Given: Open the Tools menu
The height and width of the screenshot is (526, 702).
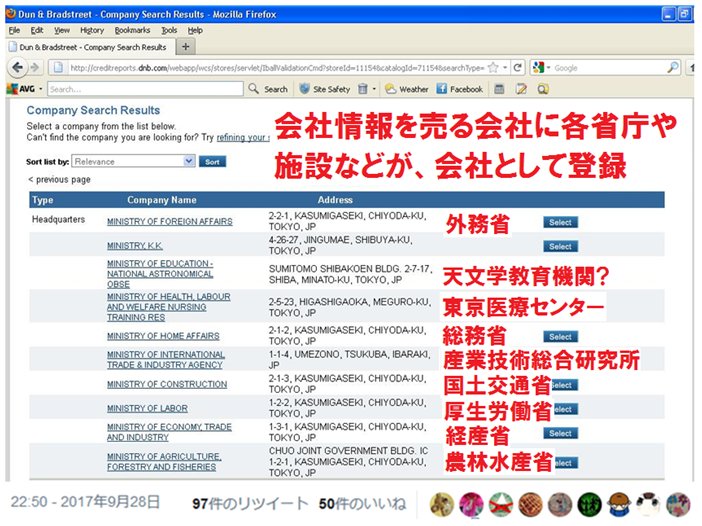Looking at the screenshot, I should [169, 30].
